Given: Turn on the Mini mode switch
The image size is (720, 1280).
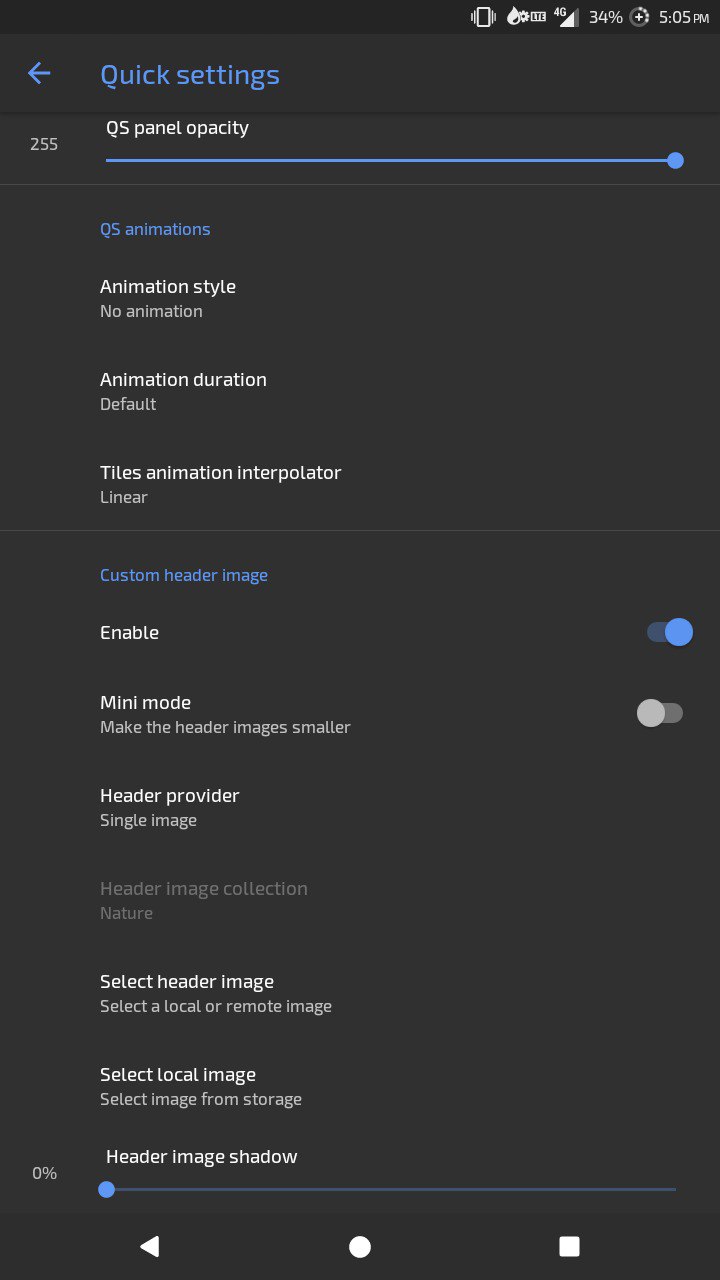Looking at the screenshot, I should click(660, 713).
